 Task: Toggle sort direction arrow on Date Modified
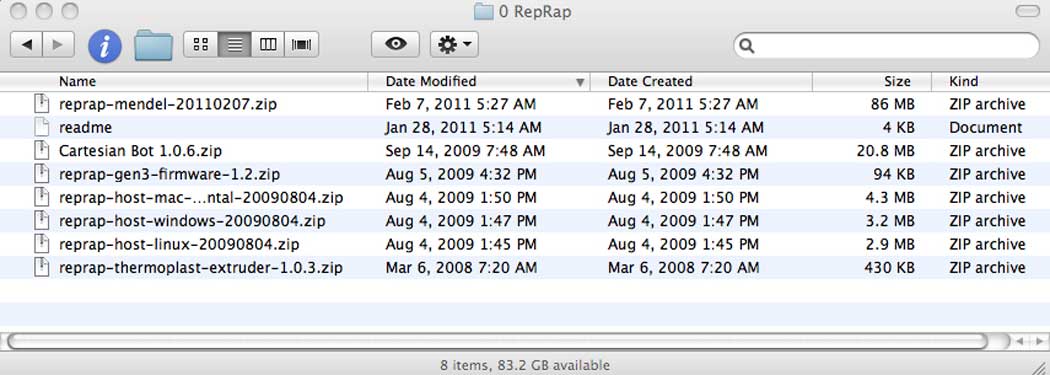580,82
